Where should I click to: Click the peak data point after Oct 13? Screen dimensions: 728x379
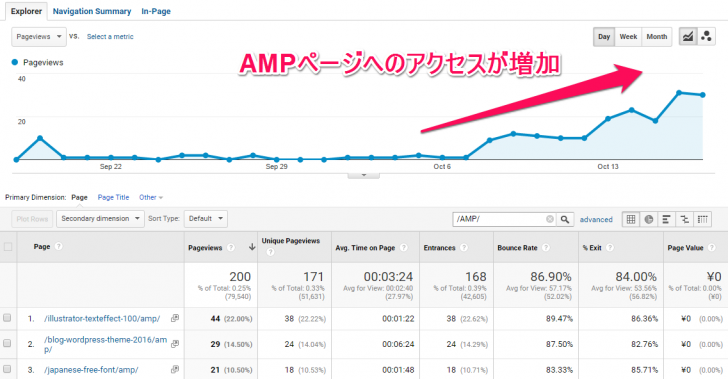click(679, 93)
